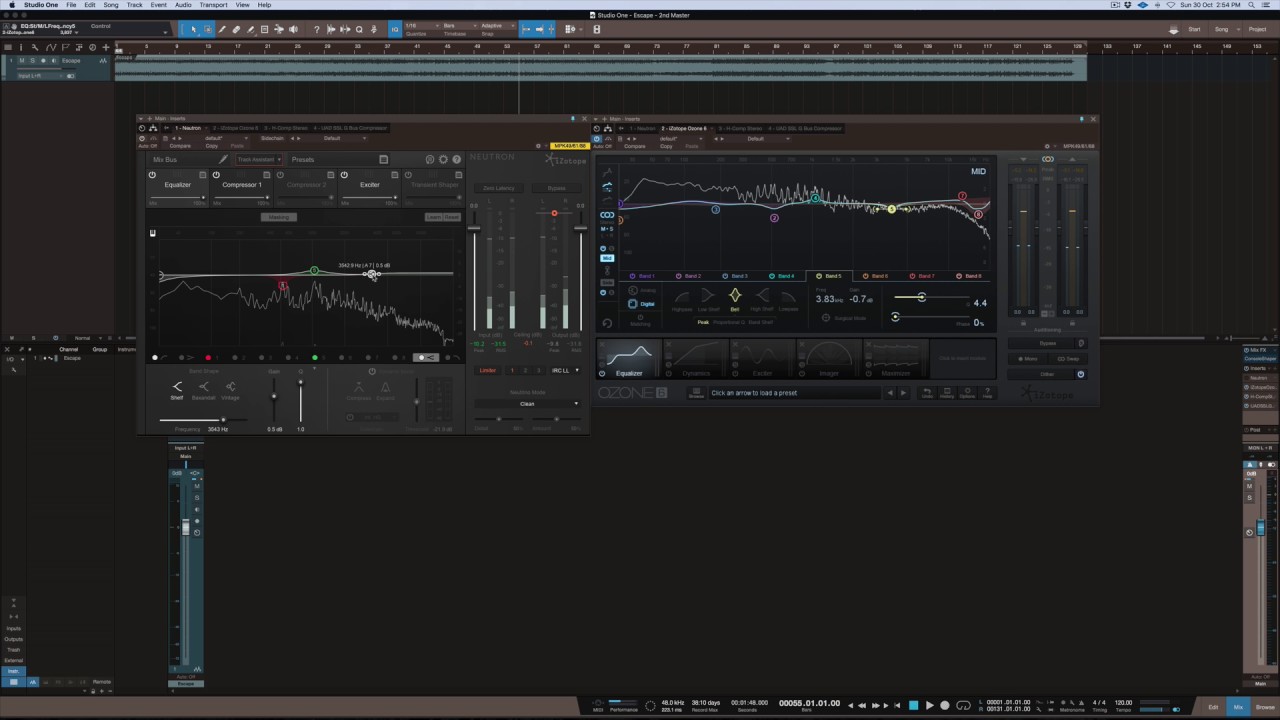
Task: Click the Neutron Masking button
Action: click(x=278, y=217)
